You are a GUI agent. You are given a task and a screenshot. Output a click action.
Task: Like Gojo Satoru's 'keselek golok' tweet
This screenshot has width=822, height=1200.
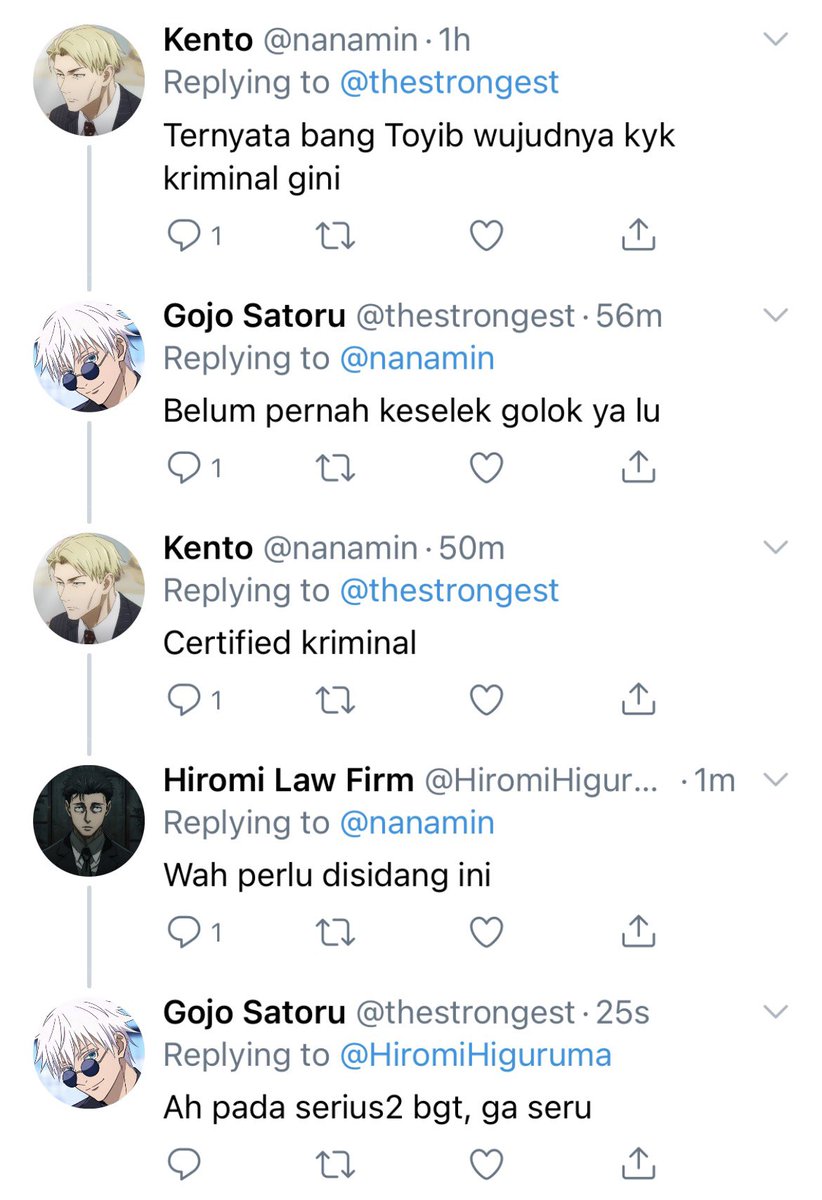(x=486, y=466)
